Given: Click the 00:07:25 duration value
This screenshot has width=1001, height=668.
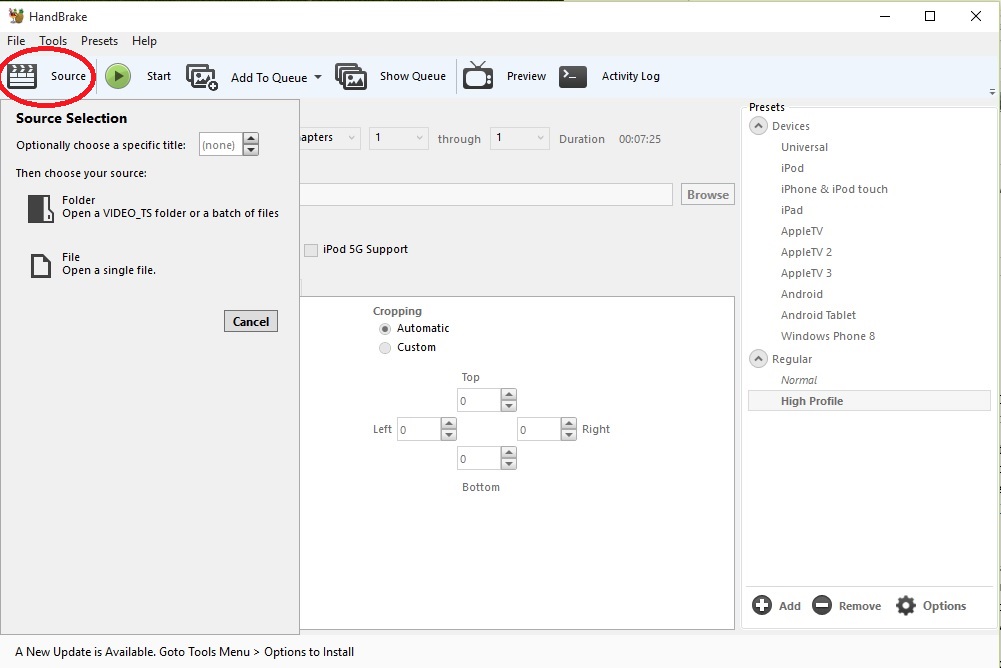Looking at the screenshot, I should coord(640,139).
